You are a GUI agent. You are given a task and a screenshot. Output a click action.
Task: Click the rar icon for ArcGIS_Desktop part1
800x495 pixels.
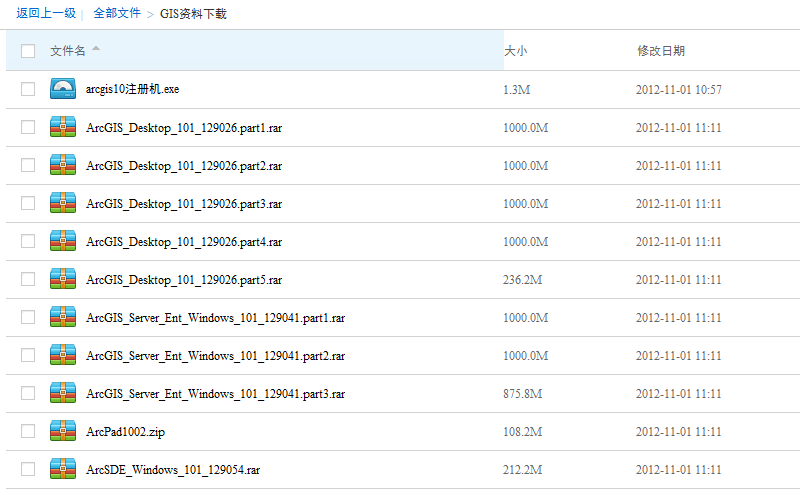pyautogui.click(x=63, y=127)
